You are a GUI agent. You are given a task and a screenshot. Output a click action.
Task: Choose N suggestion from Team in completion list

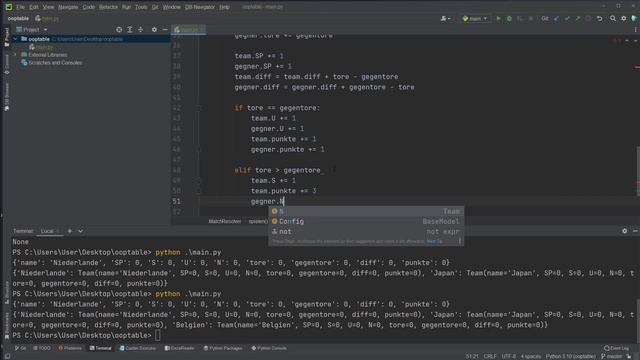point(366,211)
